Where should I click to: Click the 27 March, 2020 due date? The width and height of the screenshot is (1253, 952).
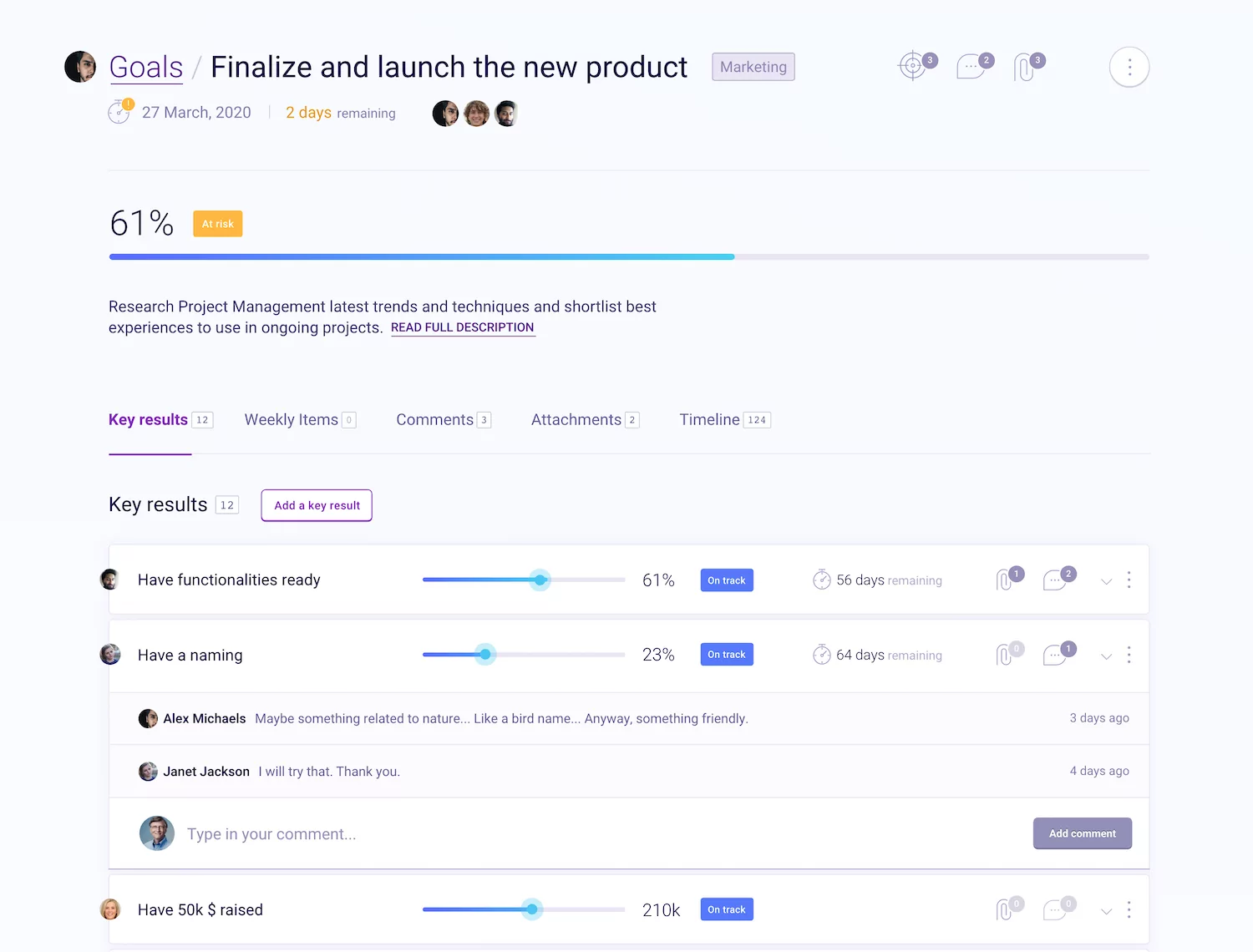[196, 113]
